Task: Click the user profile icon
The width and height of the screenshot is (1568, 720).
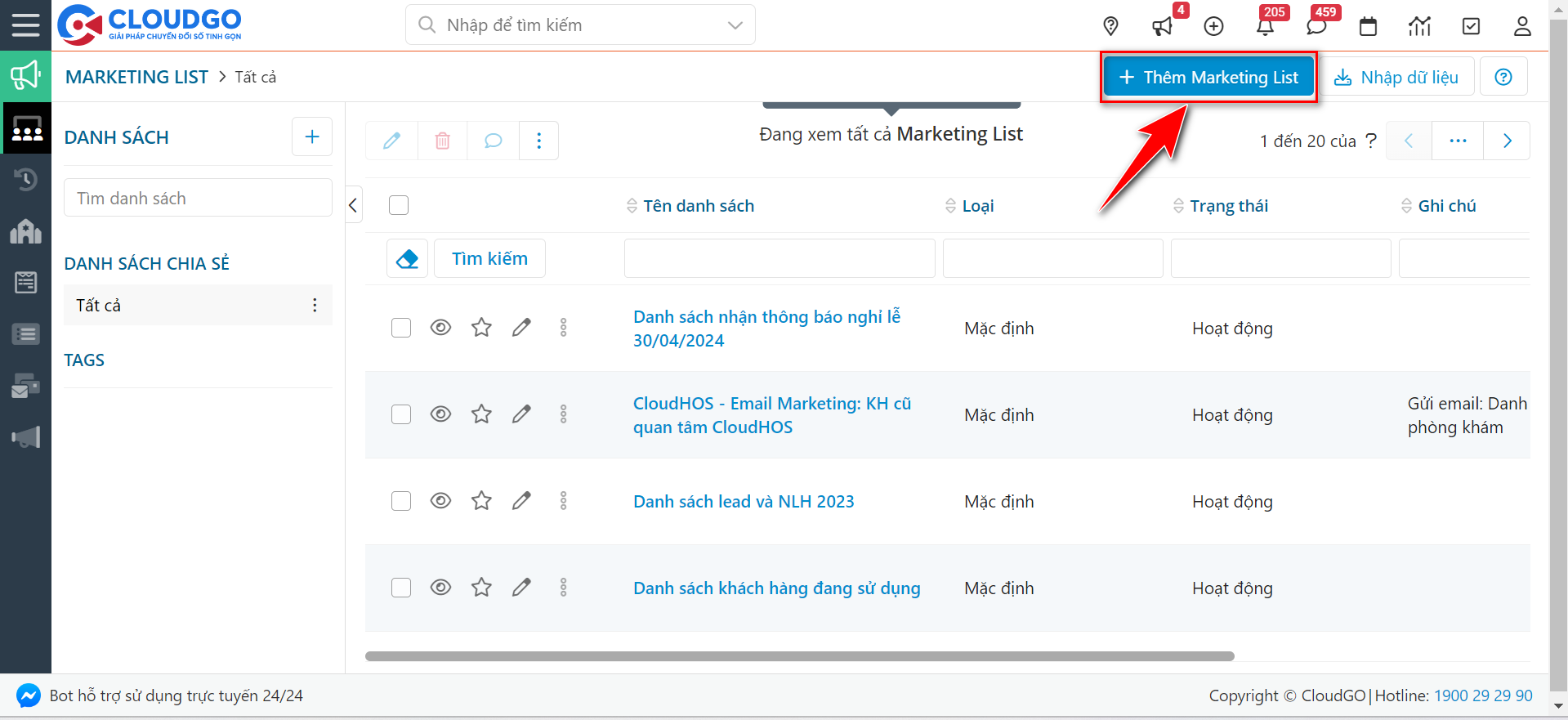Action: [1521, 26]
